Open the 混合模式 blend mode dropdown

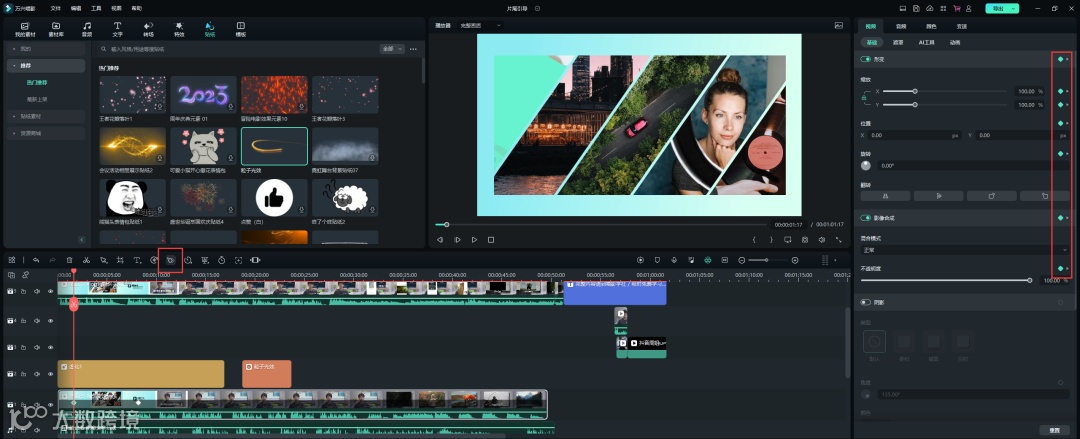[x=965, y=250]
